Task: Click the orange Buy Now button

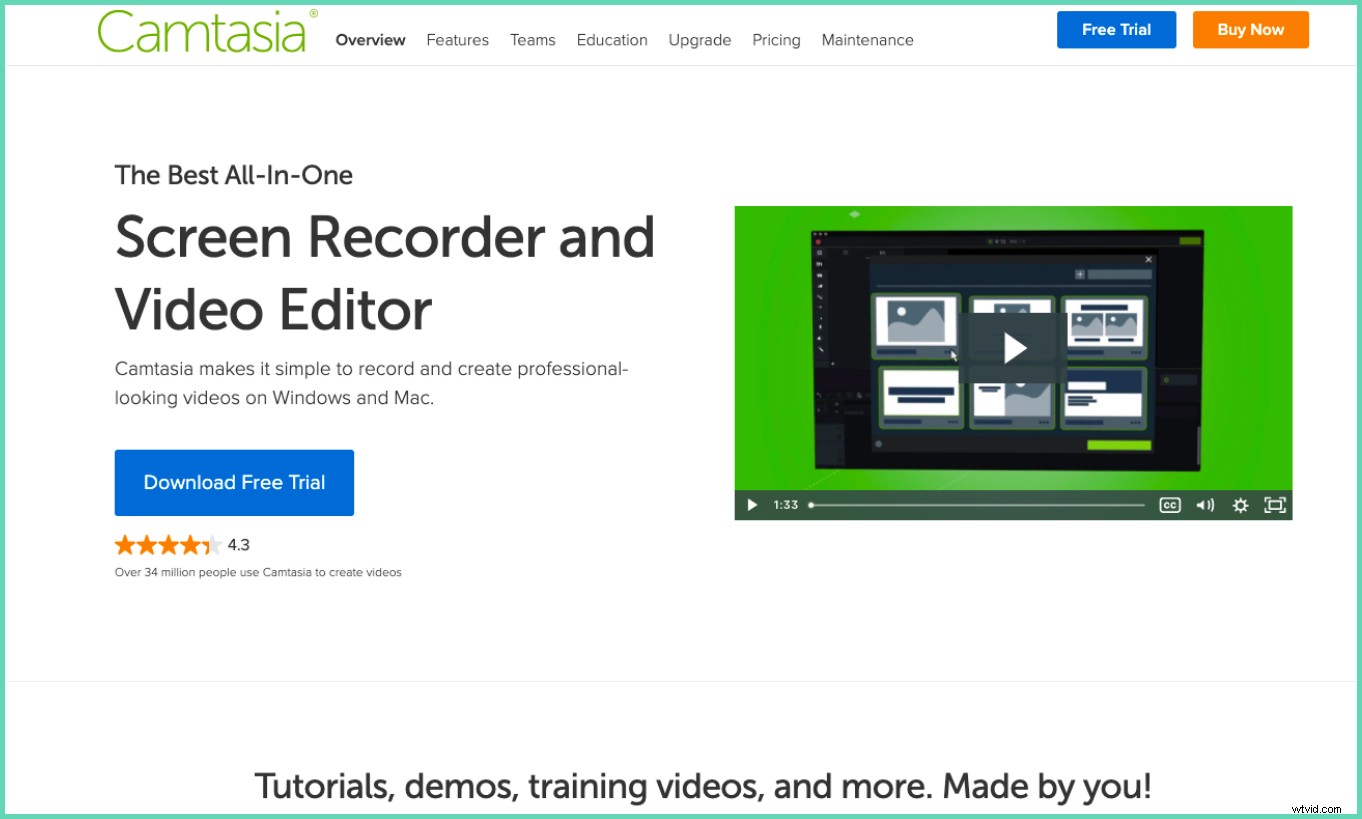Action: 1250,30
